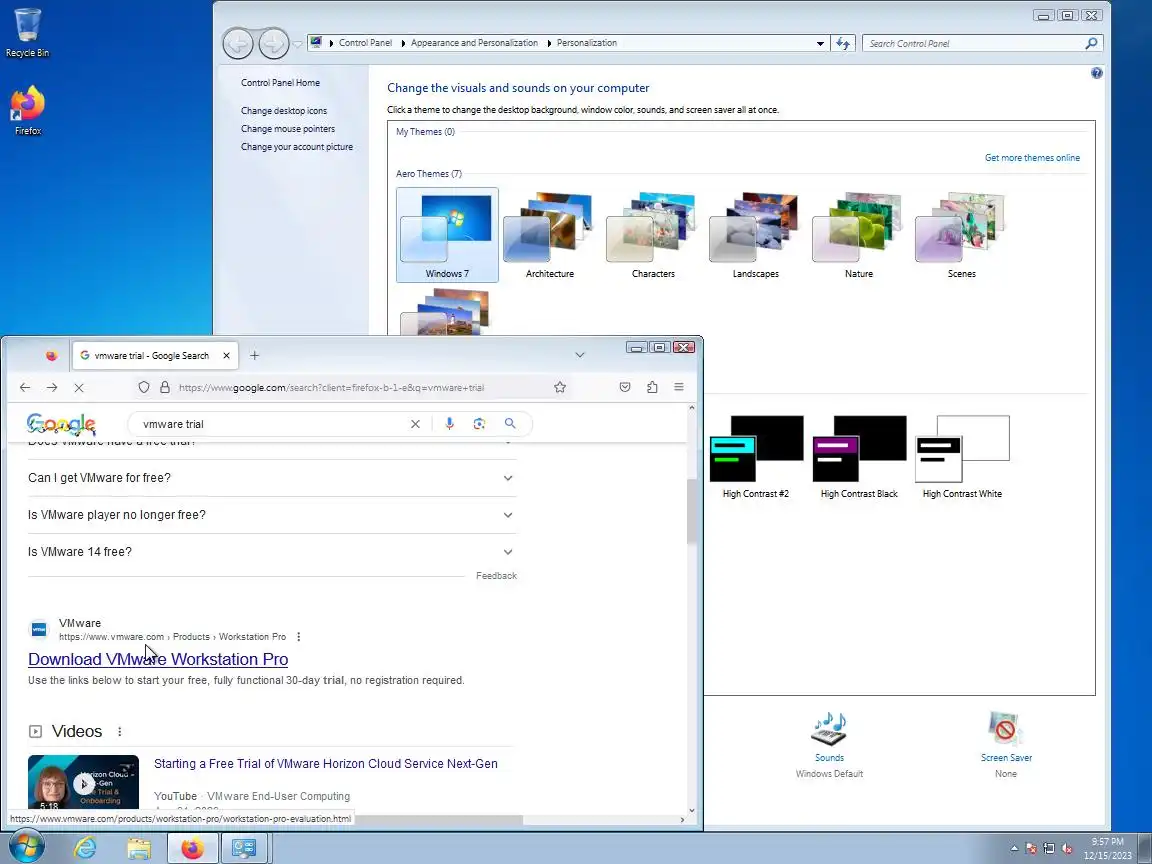Image resolution: width=1152 pixels, height=864 pixels.
Task: Open a new Firefox tab
Action: 254,356
